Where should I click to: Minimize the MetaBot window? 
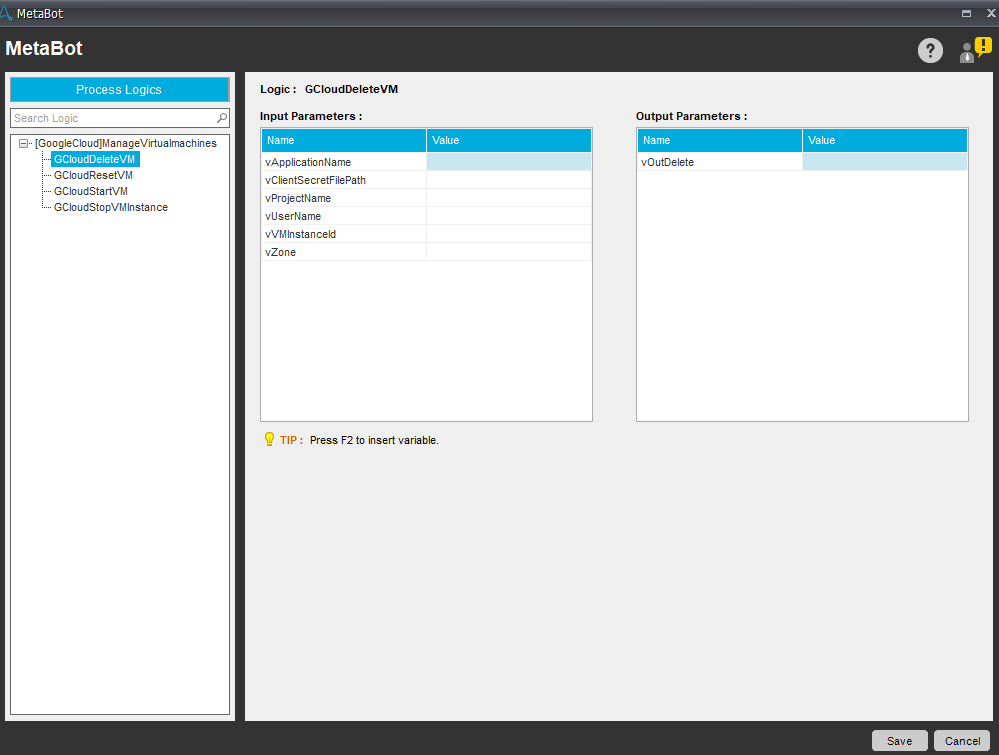click(x=966, y=13)
